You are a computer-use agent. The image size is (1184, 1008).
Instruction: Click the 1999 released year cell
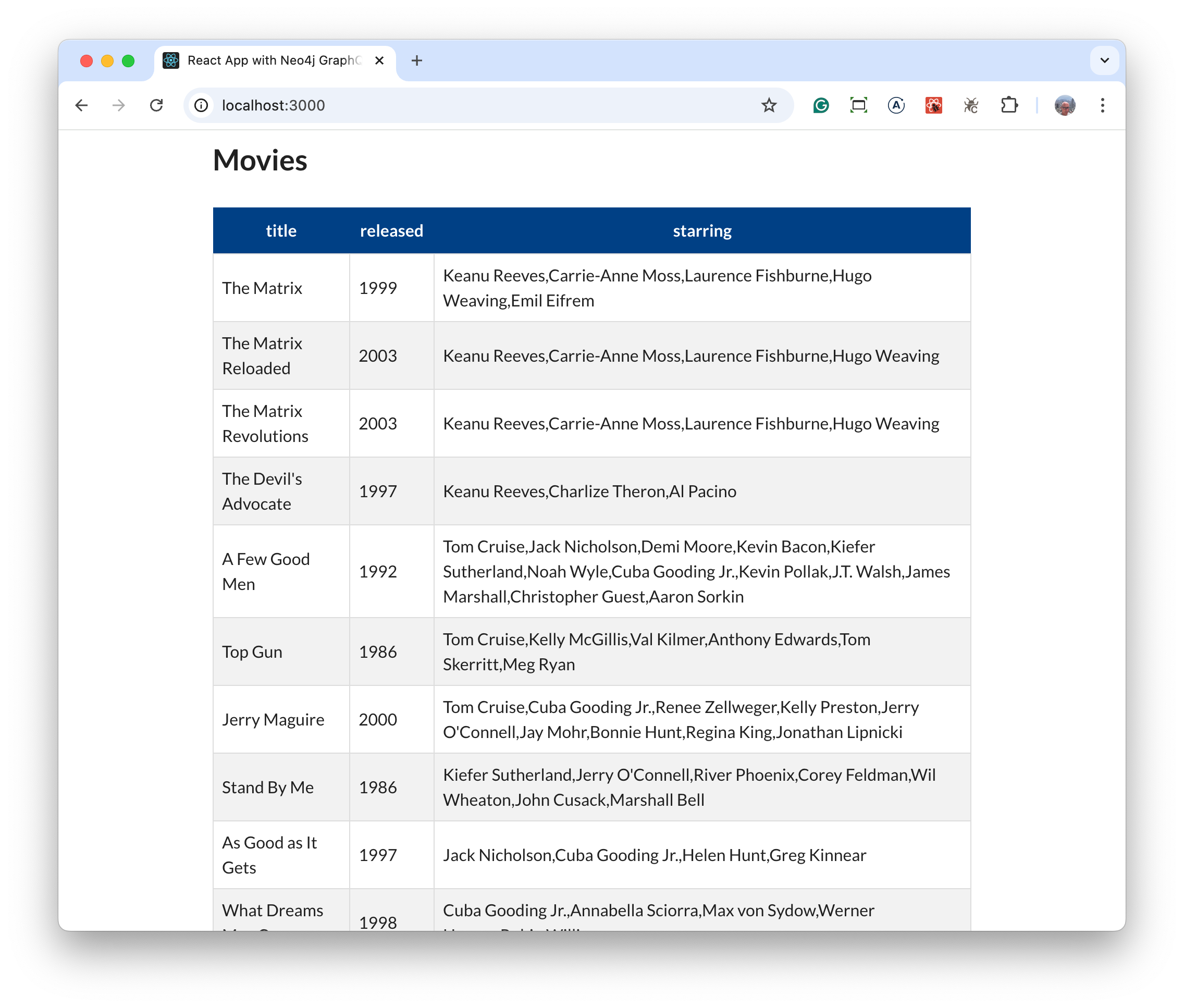[391, 288]
